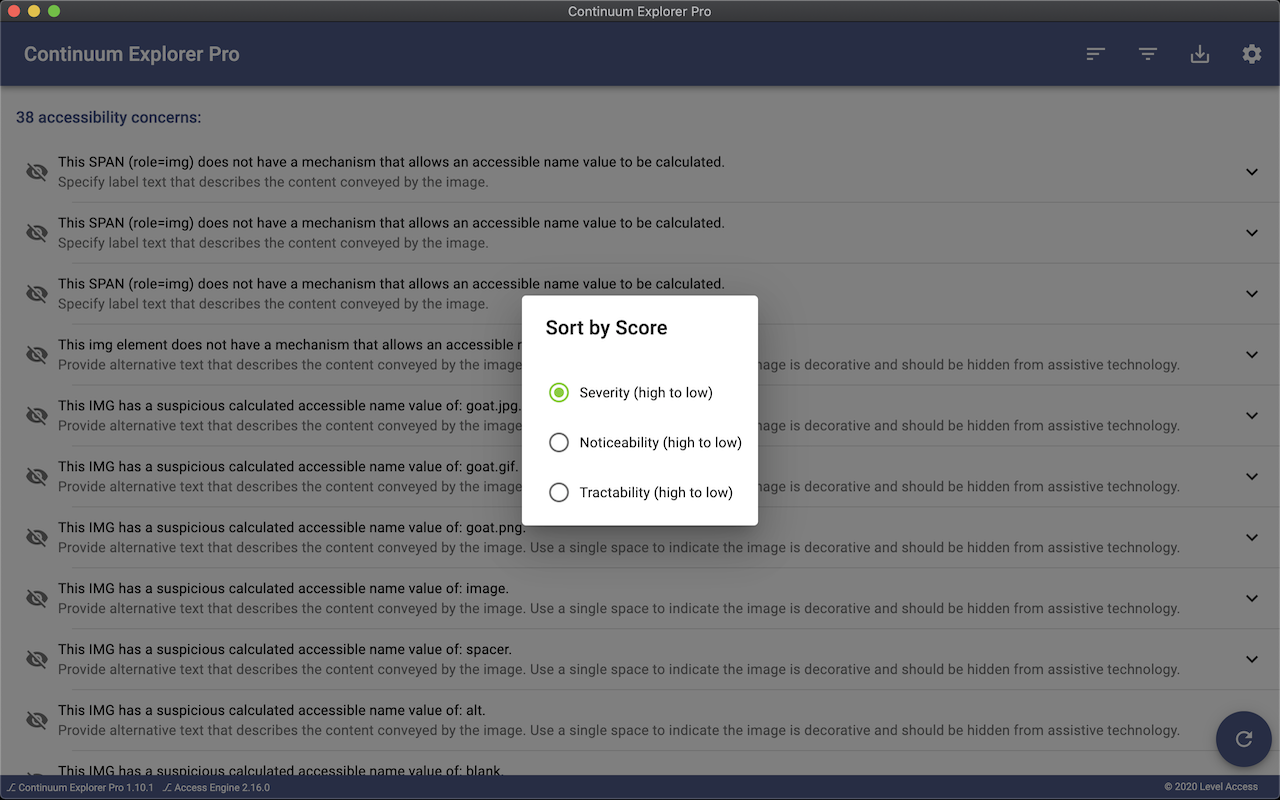Image resolution: width=1280 pixels, height=800 pixels.
Task: Click the macOS yellow minimize window button
Action: click(x=34, y=11)
